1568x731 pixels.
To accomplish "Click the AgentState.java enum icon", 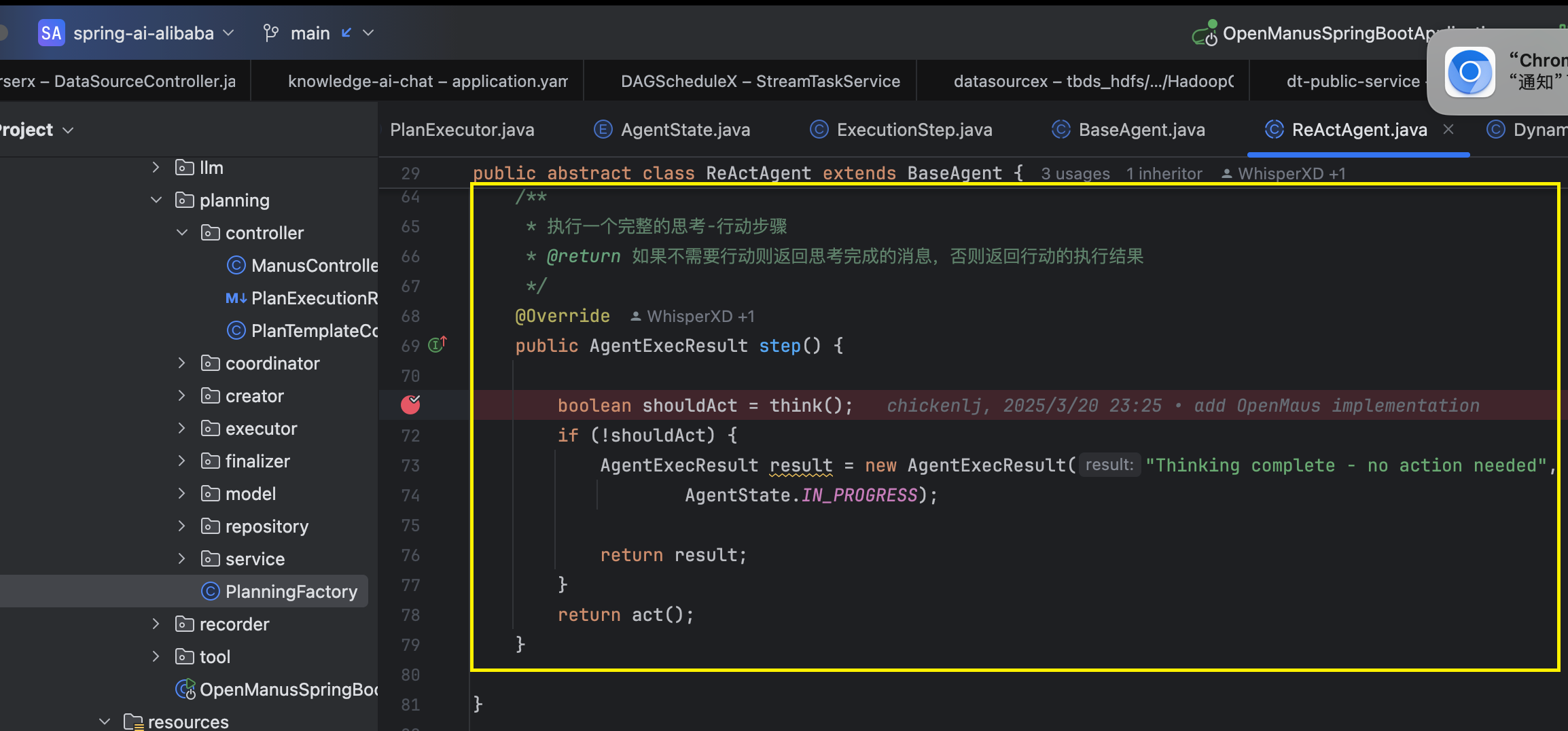I will pyautogui.click(x=603, y=129).
